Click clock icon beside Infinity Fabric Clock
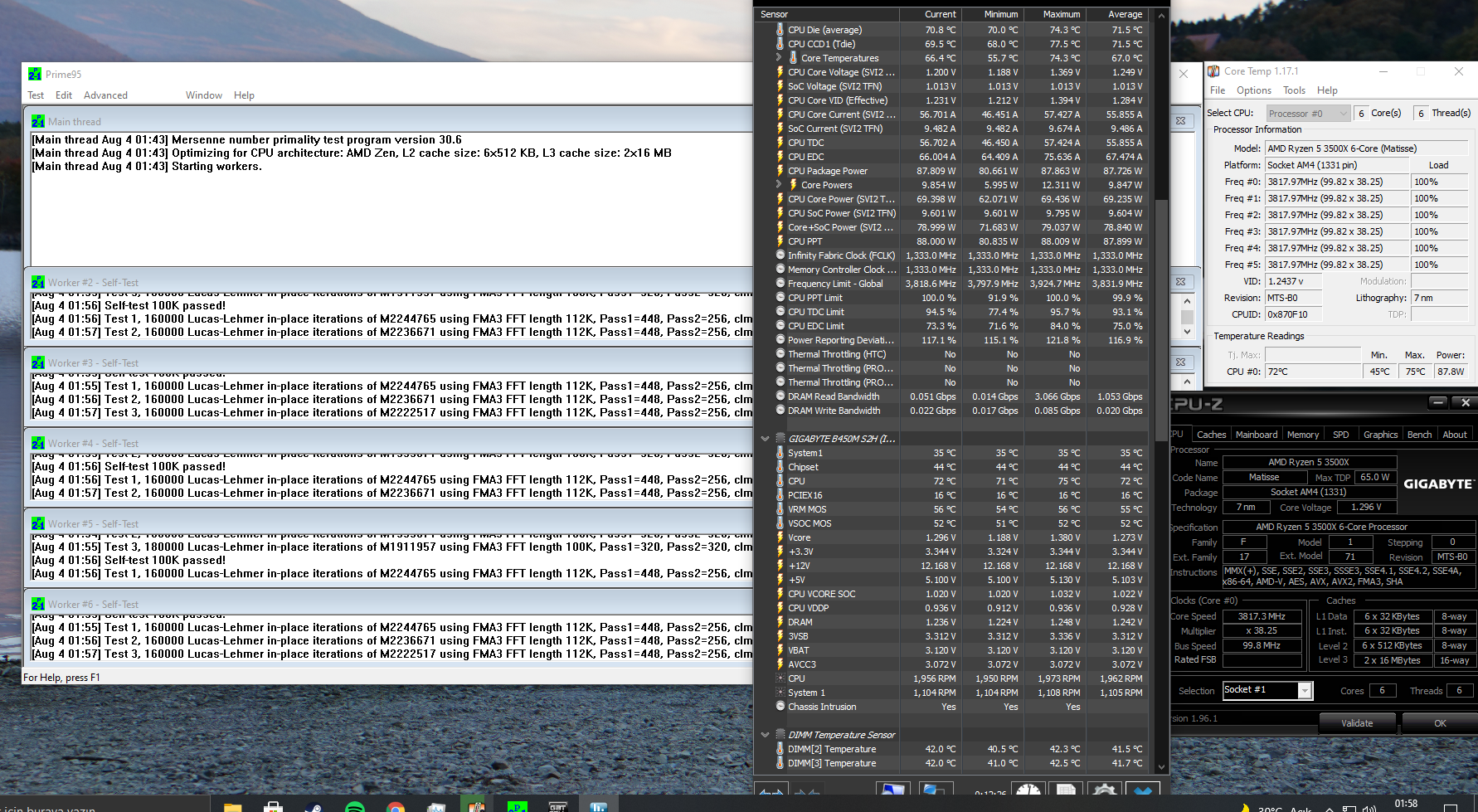The width and height of the screenshot is (1478, 812). 780,255
